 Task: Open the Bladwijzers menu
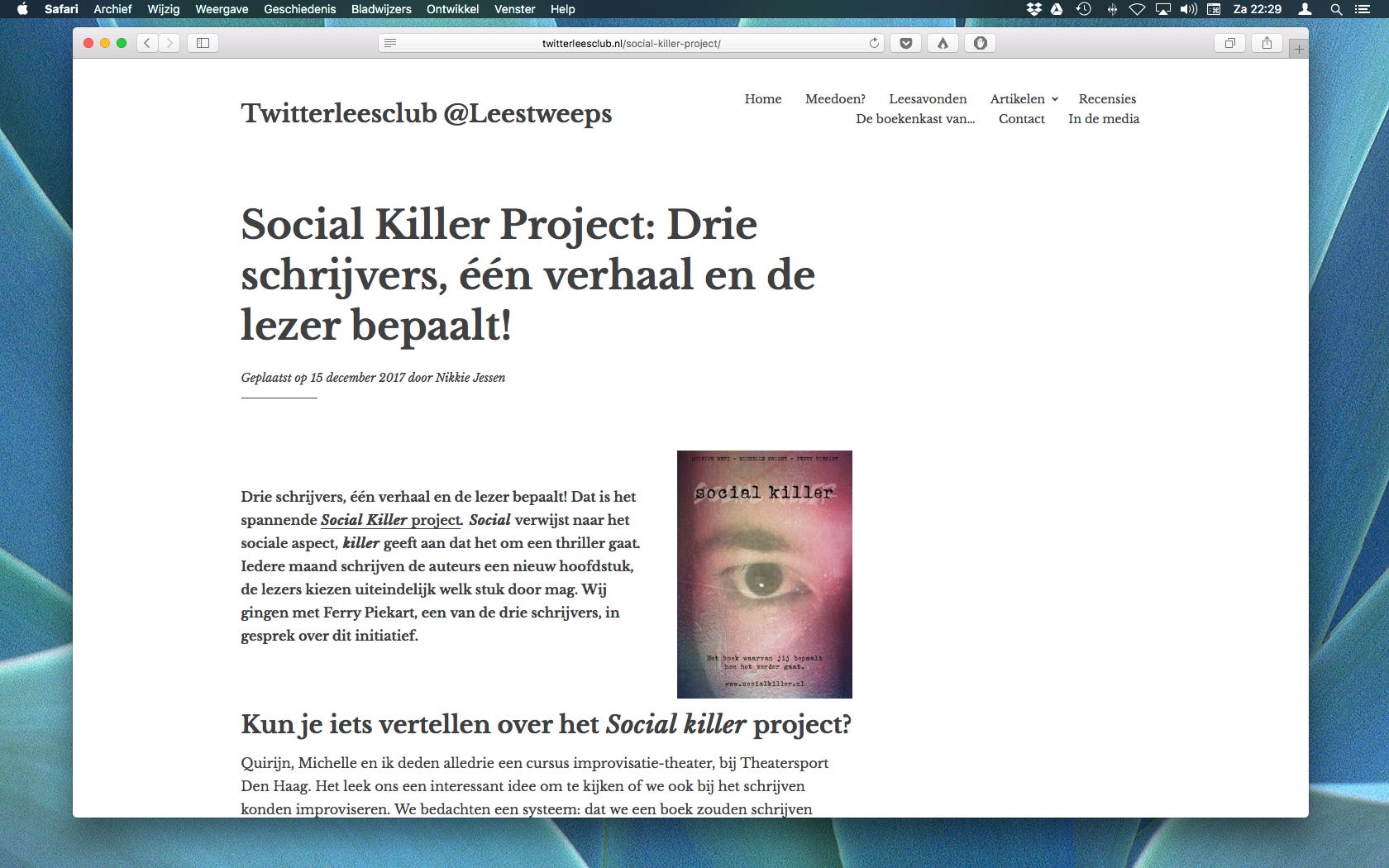click(381, 9)
